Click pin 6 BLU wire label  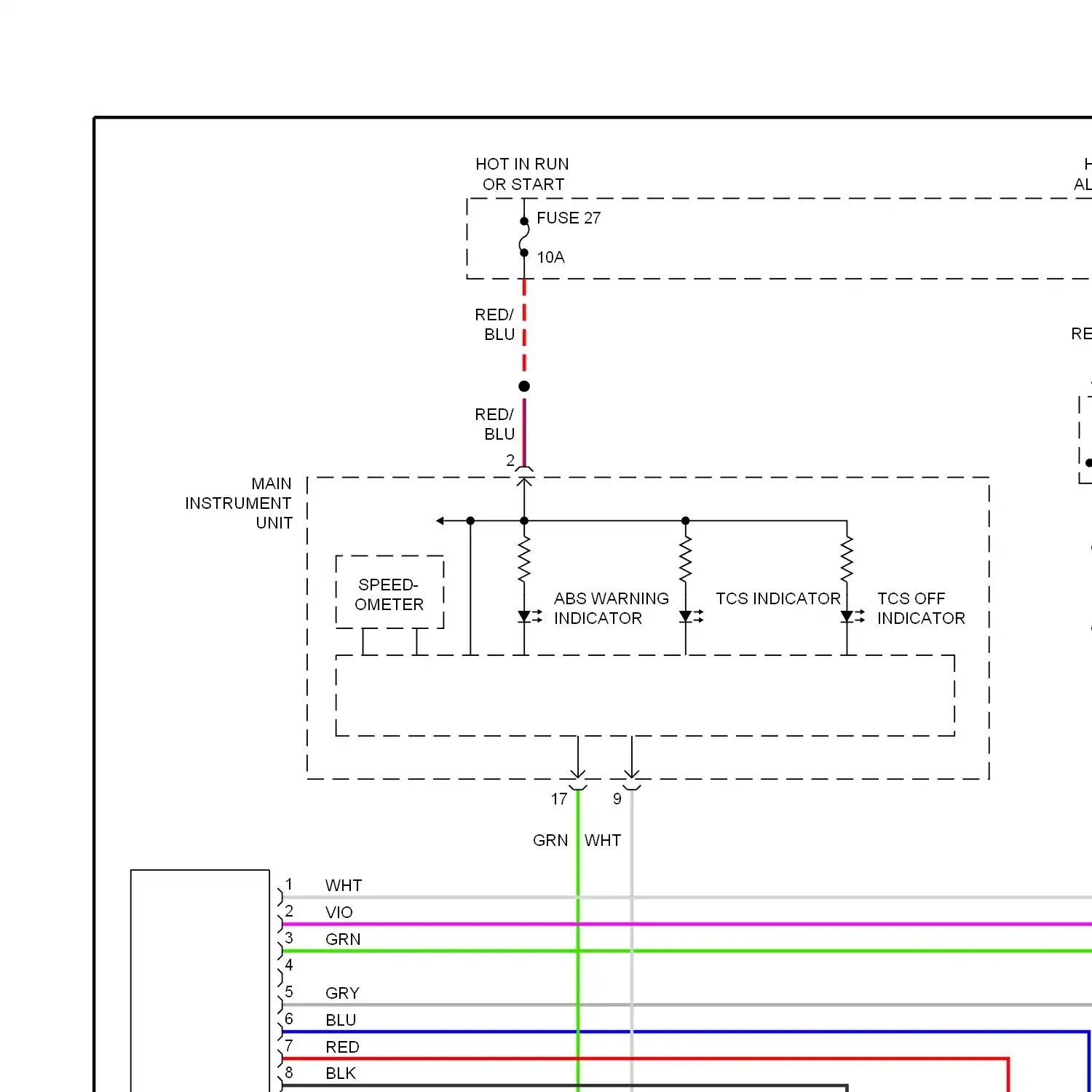pyautogui.click(x=341, y=1020)
